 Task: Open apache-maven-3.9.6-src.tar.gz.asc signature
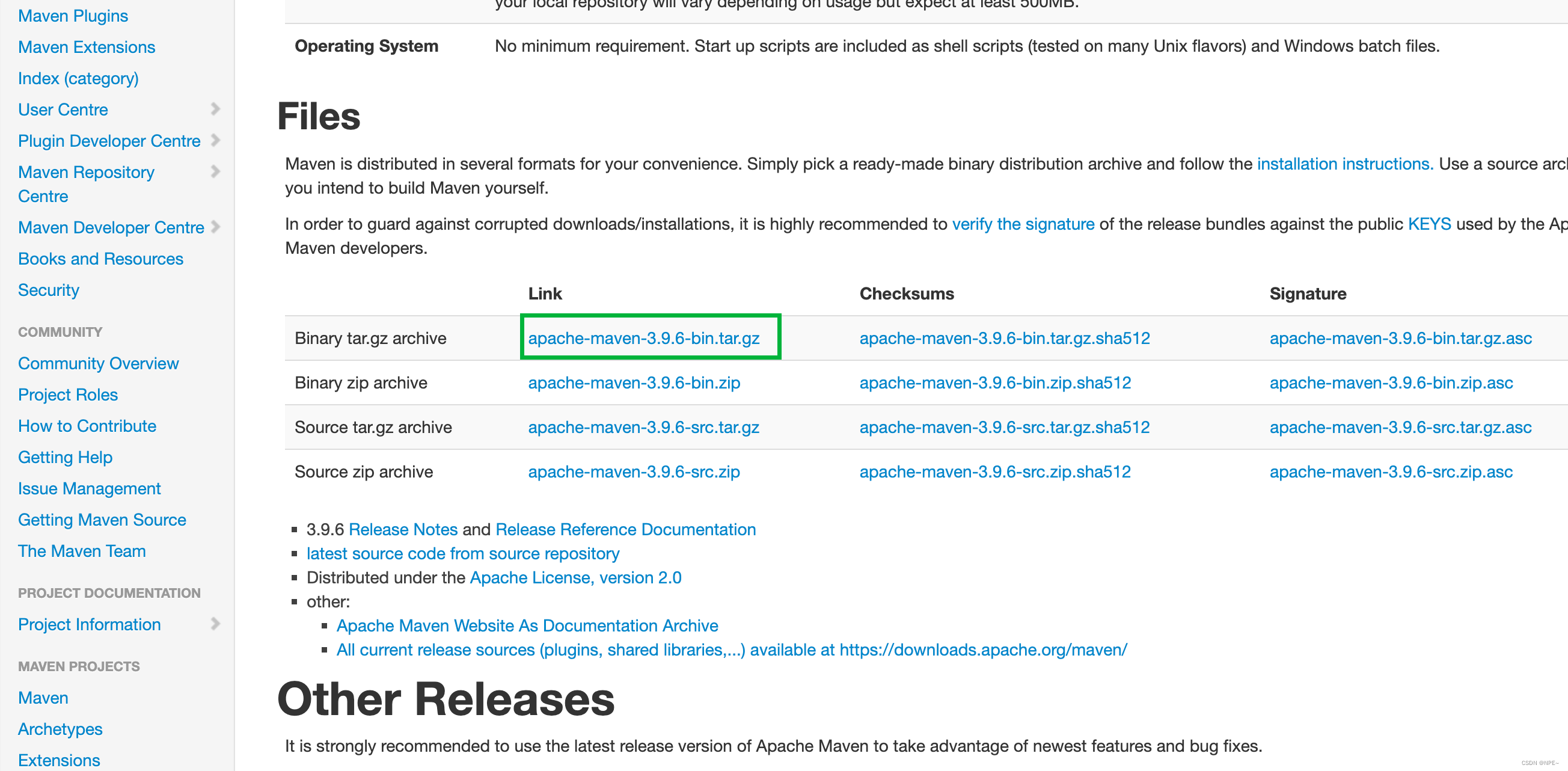tap(1401, 427)
